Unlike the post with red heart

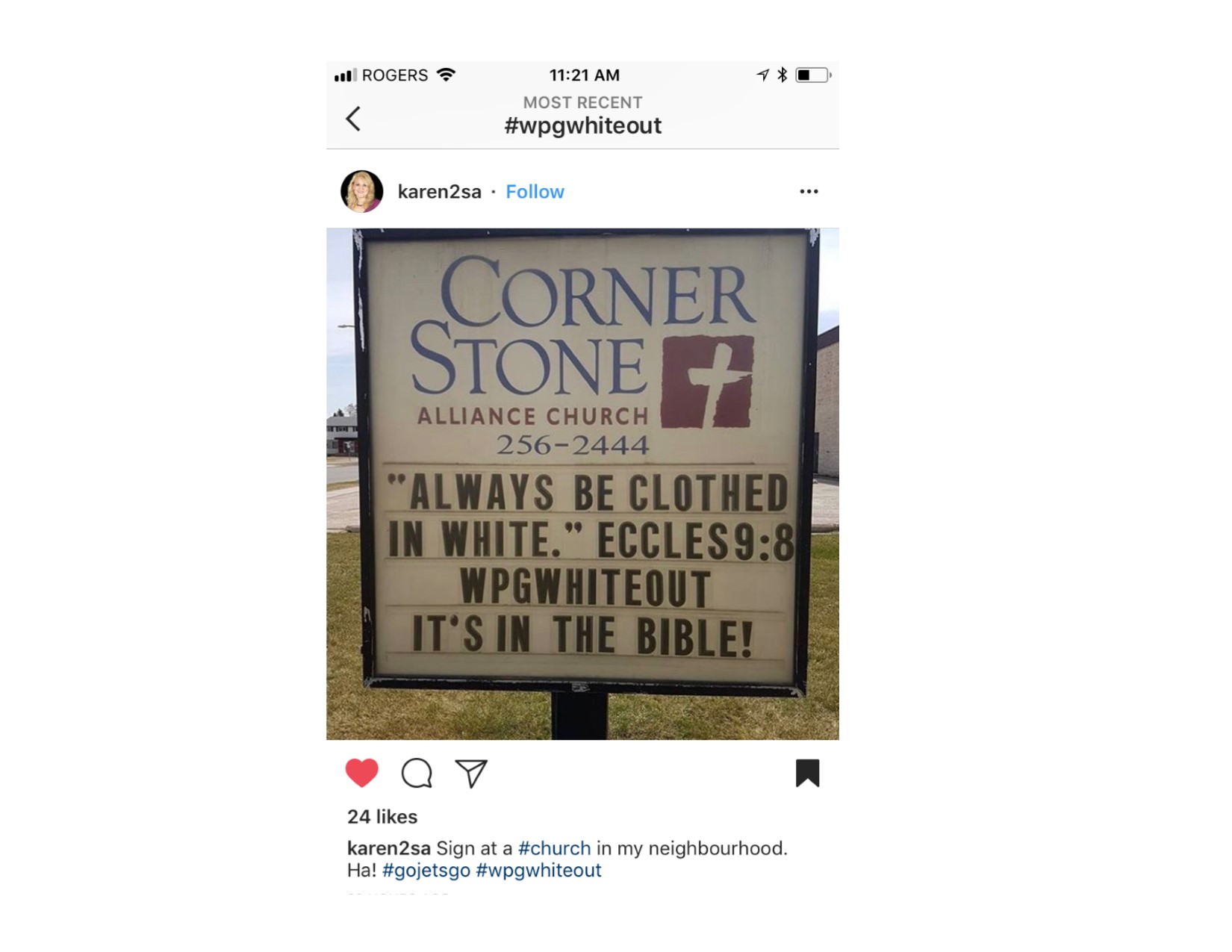362,773
